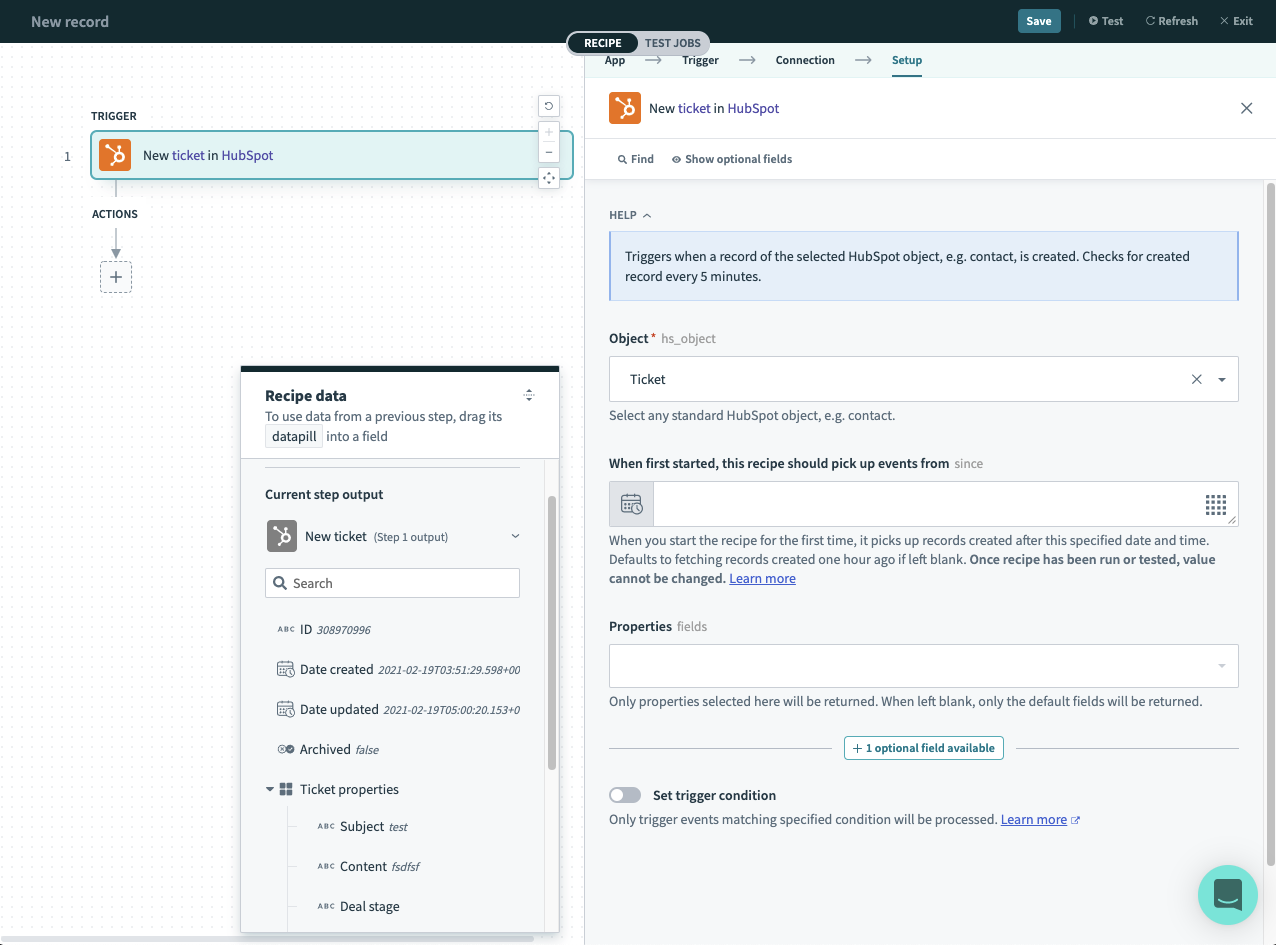The height and width of the screenshot is (945, 1276).
Task: Open the Object dropdown arrow
Action: coord(1222,380)
